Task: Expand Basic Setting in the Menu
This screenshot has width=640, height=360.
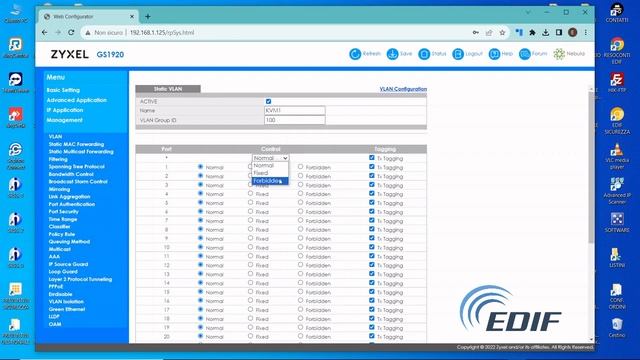Action: (63, 90)
